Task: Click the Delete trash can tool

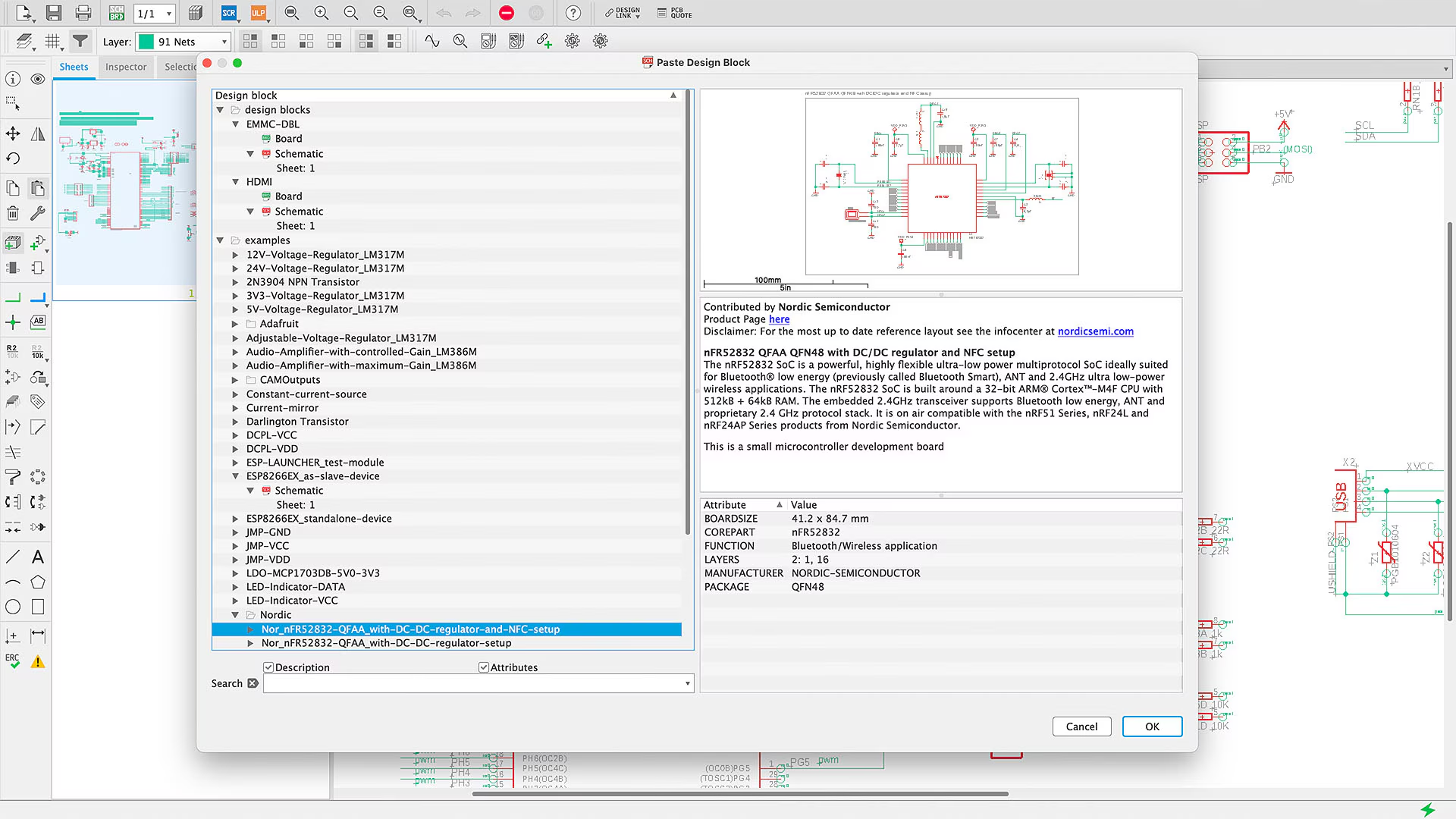Action: coord(13,213)
